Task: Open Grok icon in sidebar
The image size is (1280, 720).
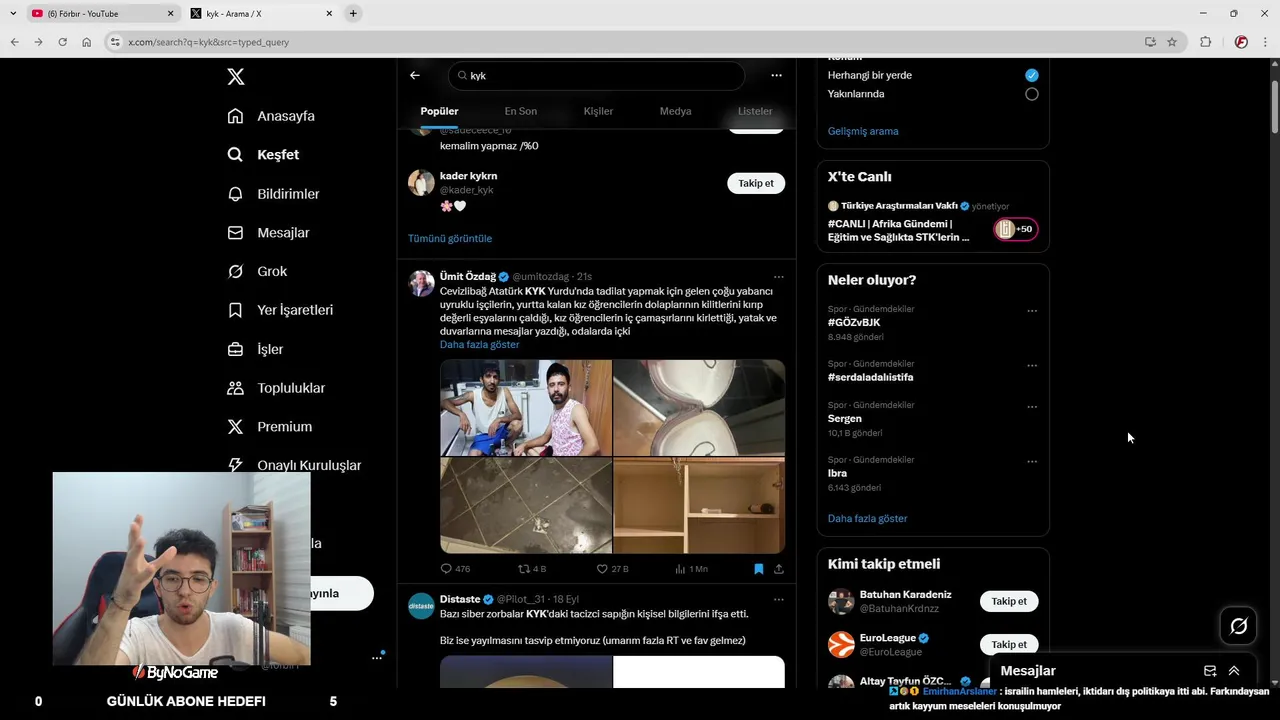Action: 235,272
